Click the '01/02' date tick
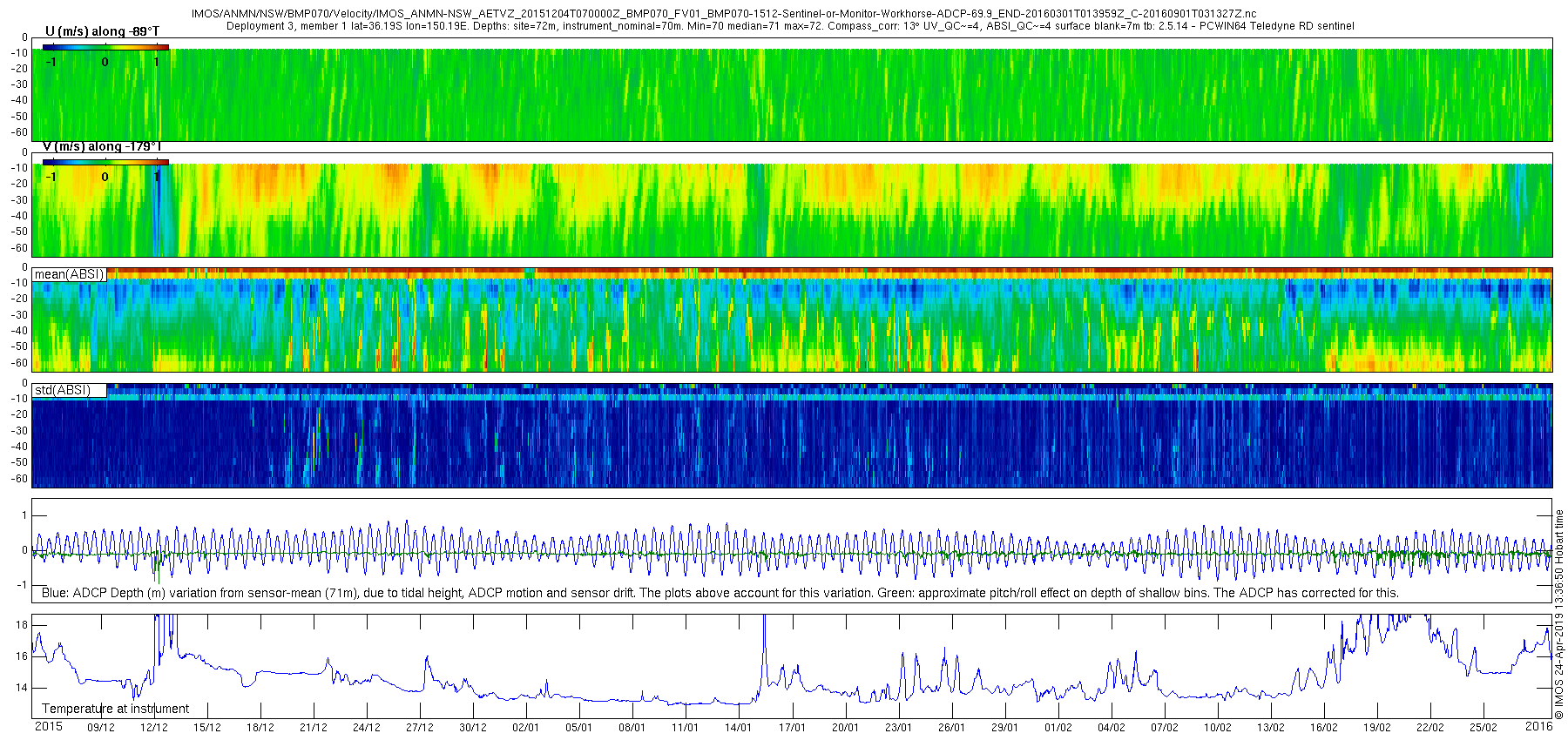The height and width of the screenshot is (740, 1568). pyautogui.click(x=1058, y=728)
